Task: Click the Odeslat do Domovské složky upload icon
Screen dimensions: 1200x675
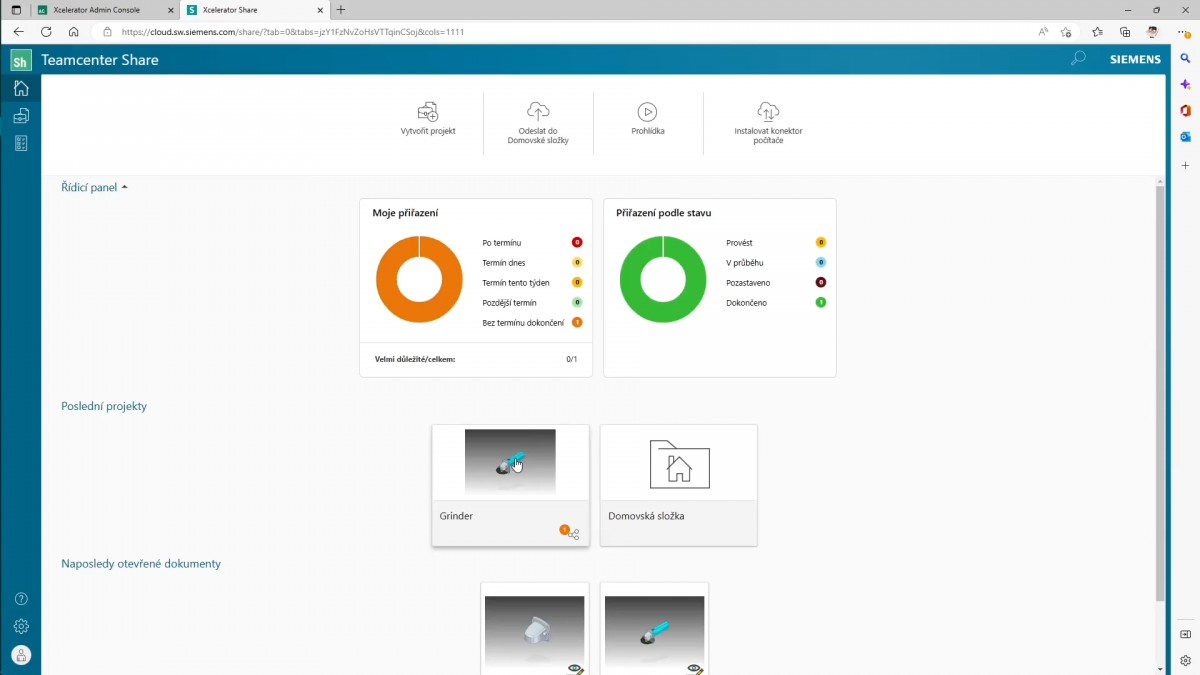Action: 537,112
